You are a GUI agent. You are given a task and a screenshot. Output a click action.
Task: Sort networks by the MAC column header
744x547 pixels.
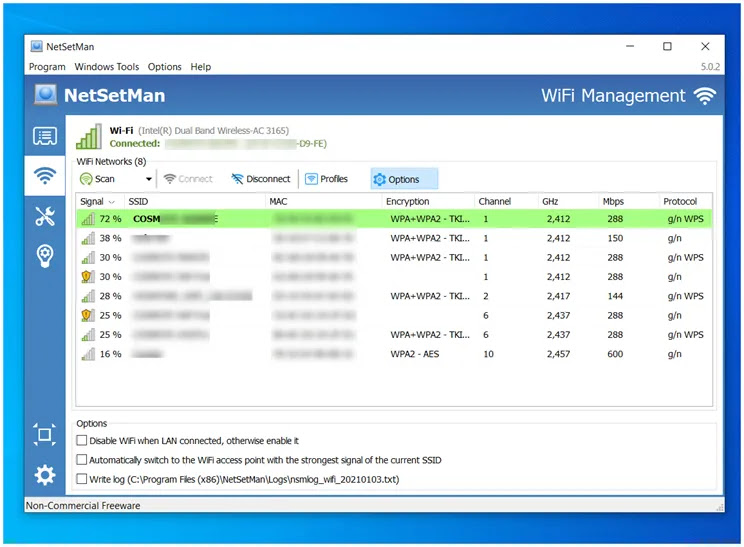[x=324, y=201]
